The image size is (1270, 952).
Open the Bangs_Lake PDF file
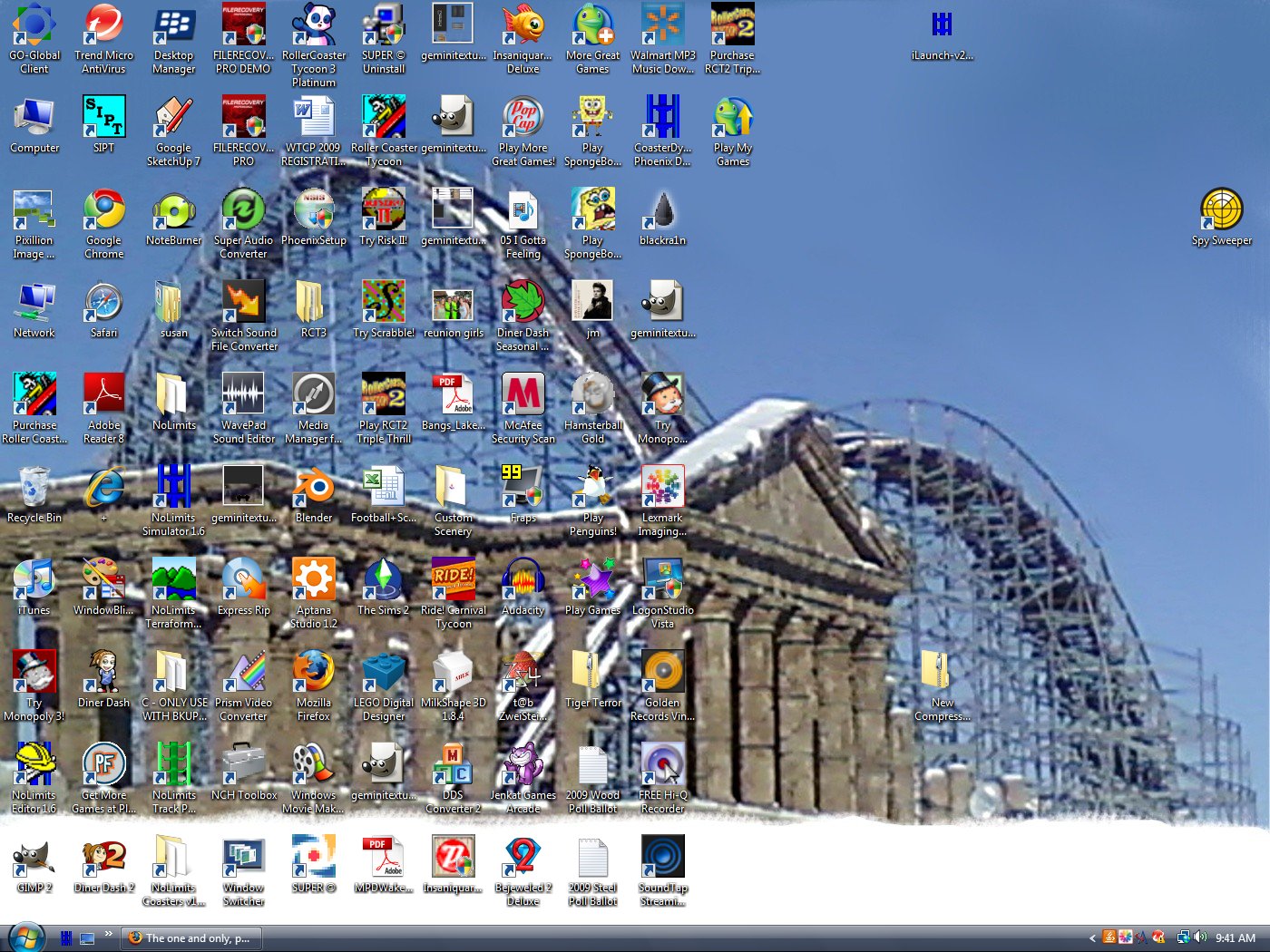454,402
